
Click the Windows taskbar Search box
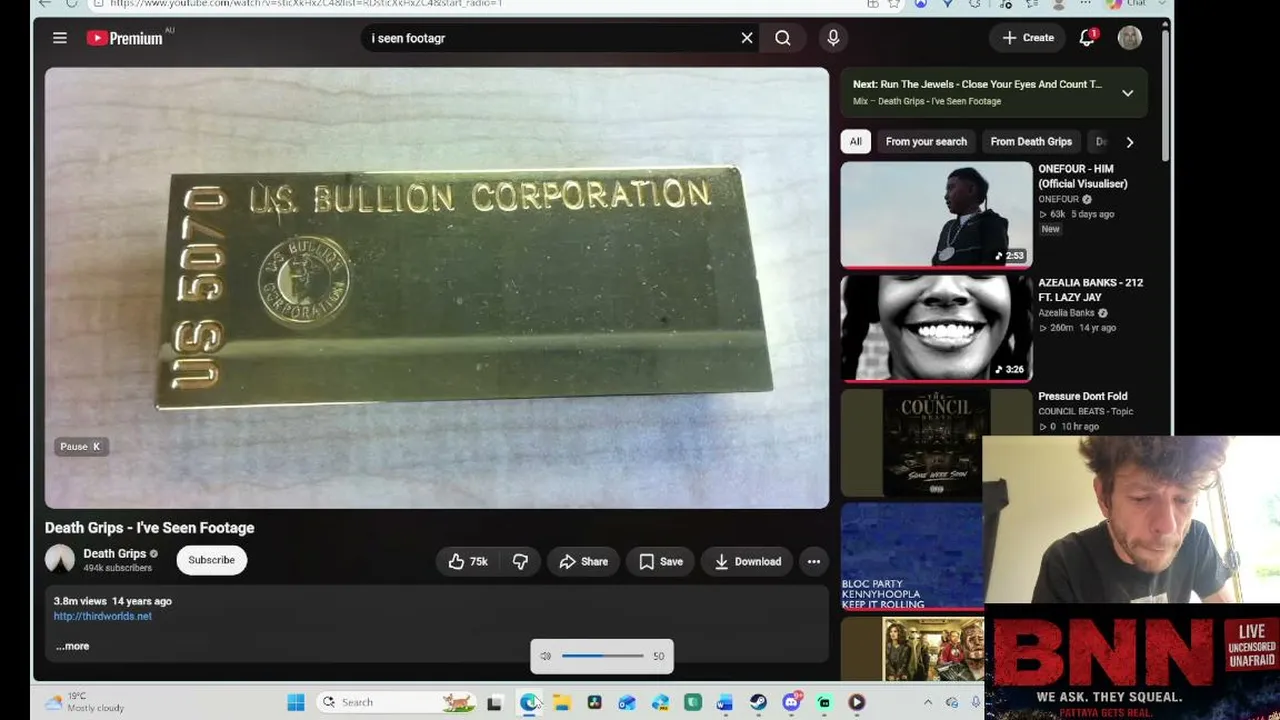click(x=395, y=702)
